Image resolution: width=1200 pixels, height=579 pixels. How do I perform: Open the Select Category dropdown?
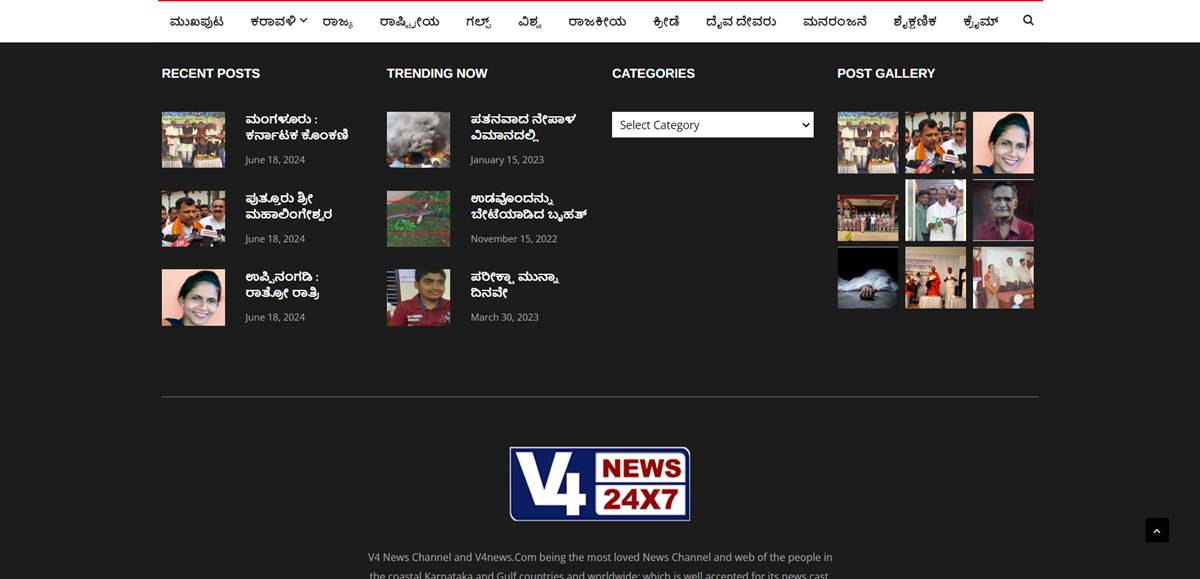[712, 125]
